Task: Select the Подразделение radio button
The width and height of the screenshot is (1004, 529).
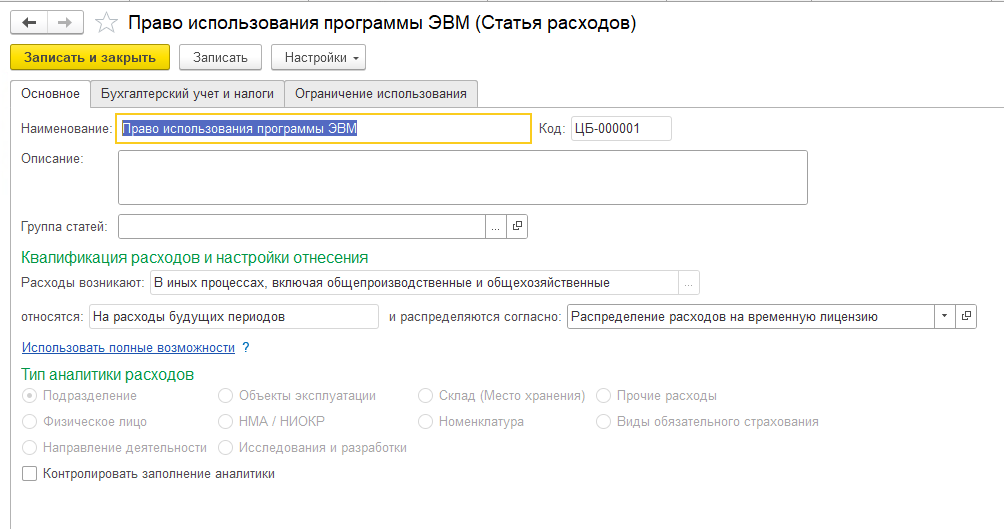Action: coord(30,396)
